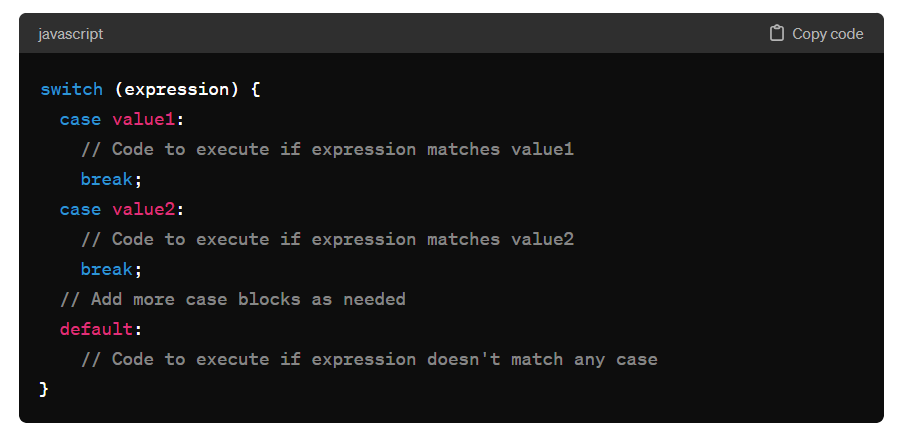
Task: Click the opening curly brace after (expression)
Action: (x=255, y=89)
